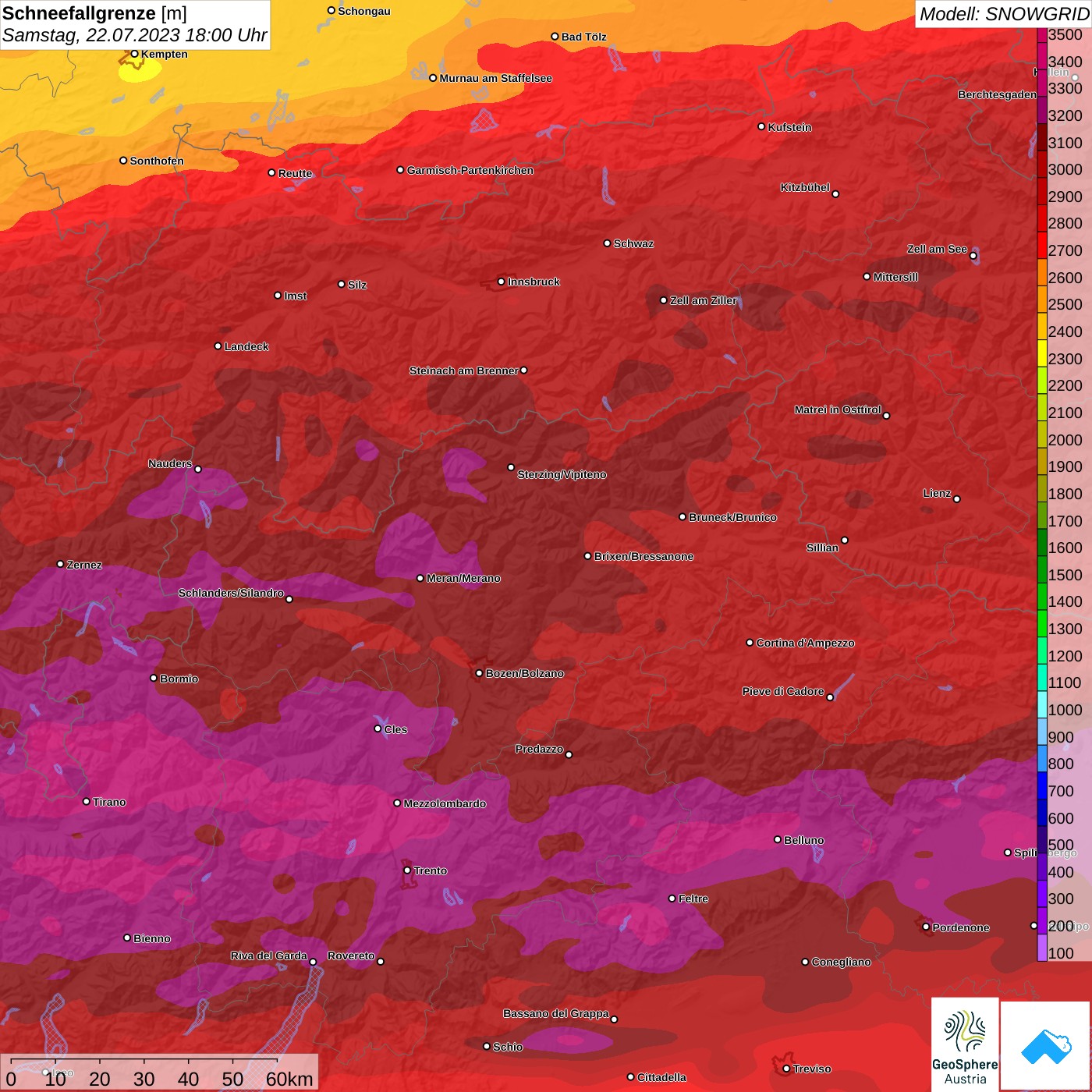Click the Pordenone city marker dot
Screen dimensions: 1092x1092
(x=926, y=927)
